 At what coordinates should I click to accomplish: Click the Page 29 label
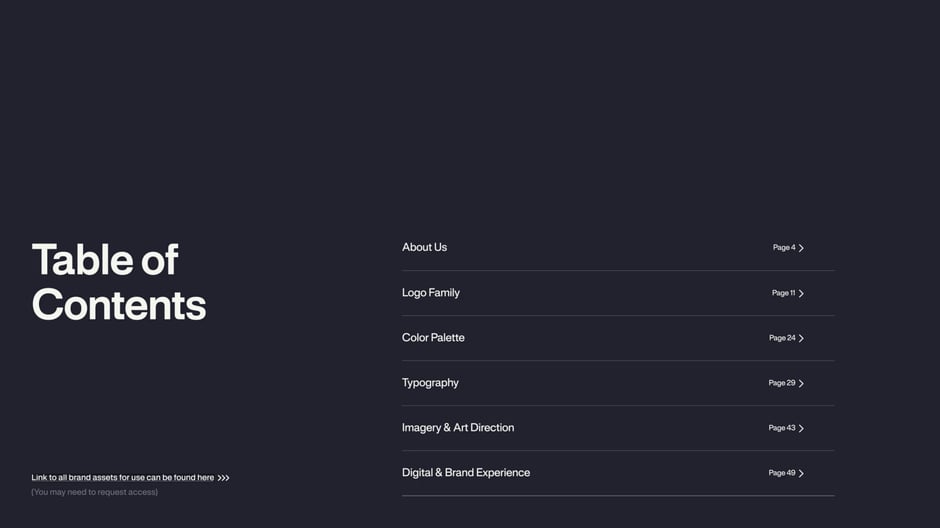pyautogui.click(x=782, y=383)
